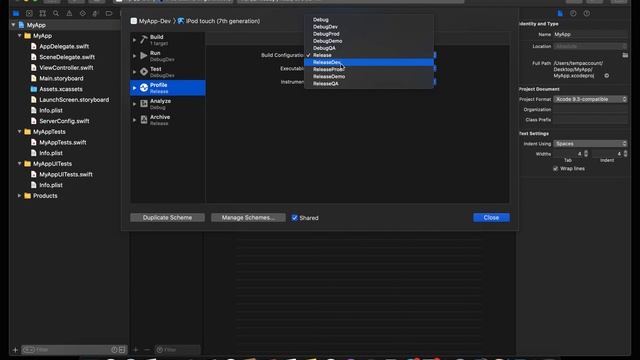Click the blue Close button
This screenshot has height=360, width=640.
pos(491,218)
